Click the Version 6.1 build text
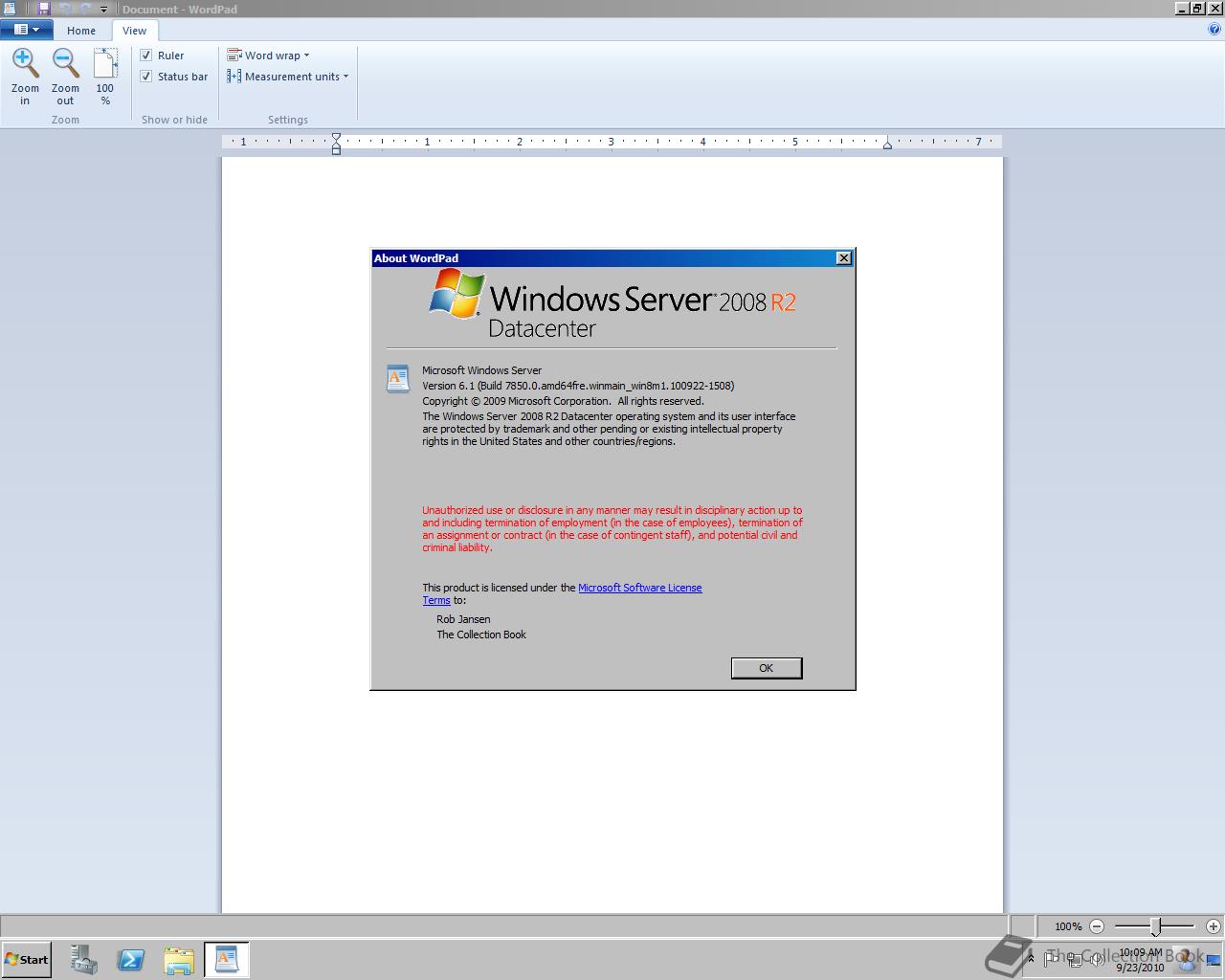The width and height of the screenshot is (1225, 980). (578, 386)
